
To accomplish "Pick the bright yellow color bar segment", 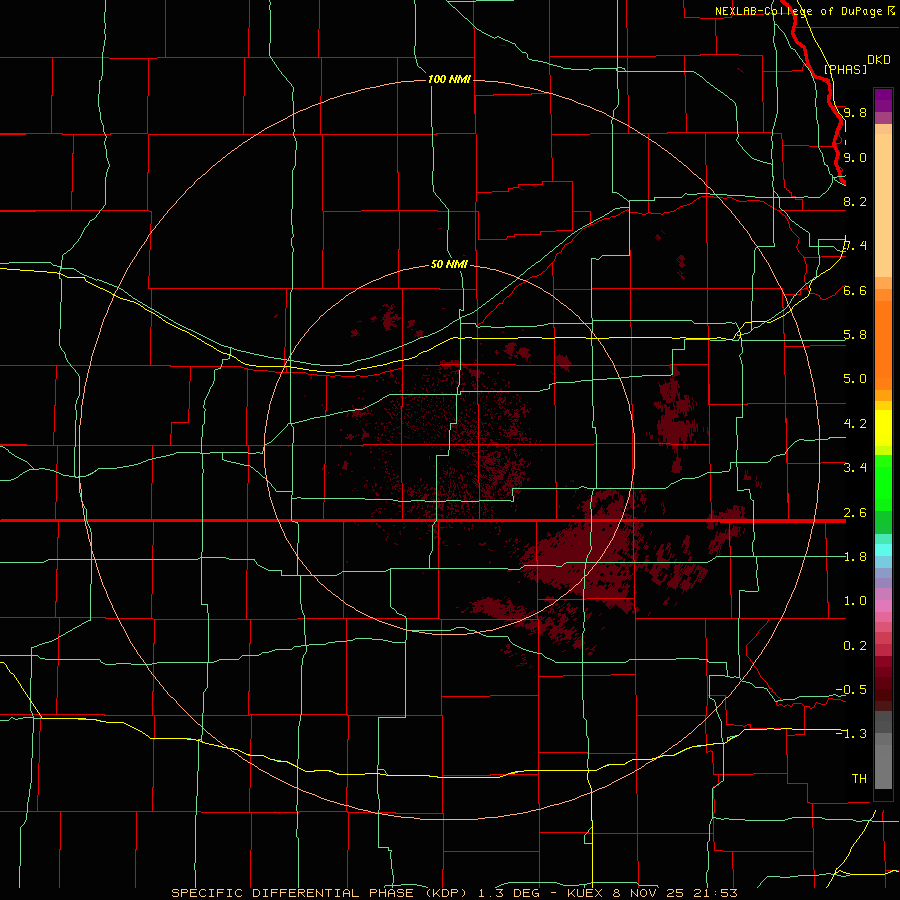I will 883,428.
